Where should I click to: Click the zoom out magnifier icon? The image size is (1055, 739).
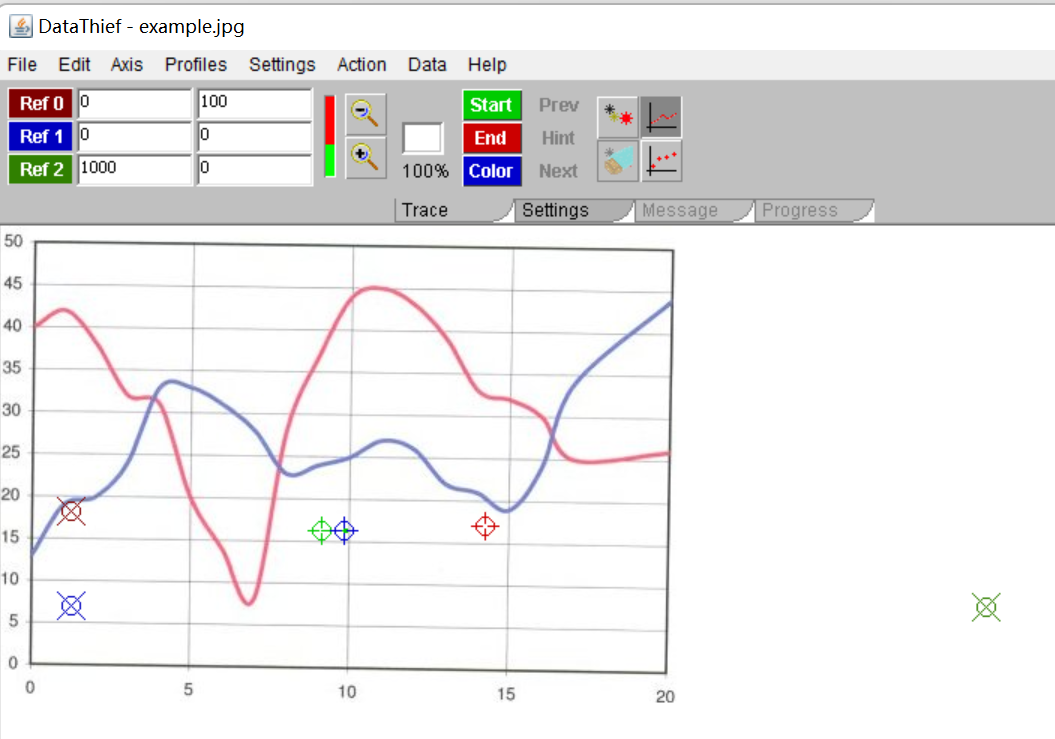point(365,114)
